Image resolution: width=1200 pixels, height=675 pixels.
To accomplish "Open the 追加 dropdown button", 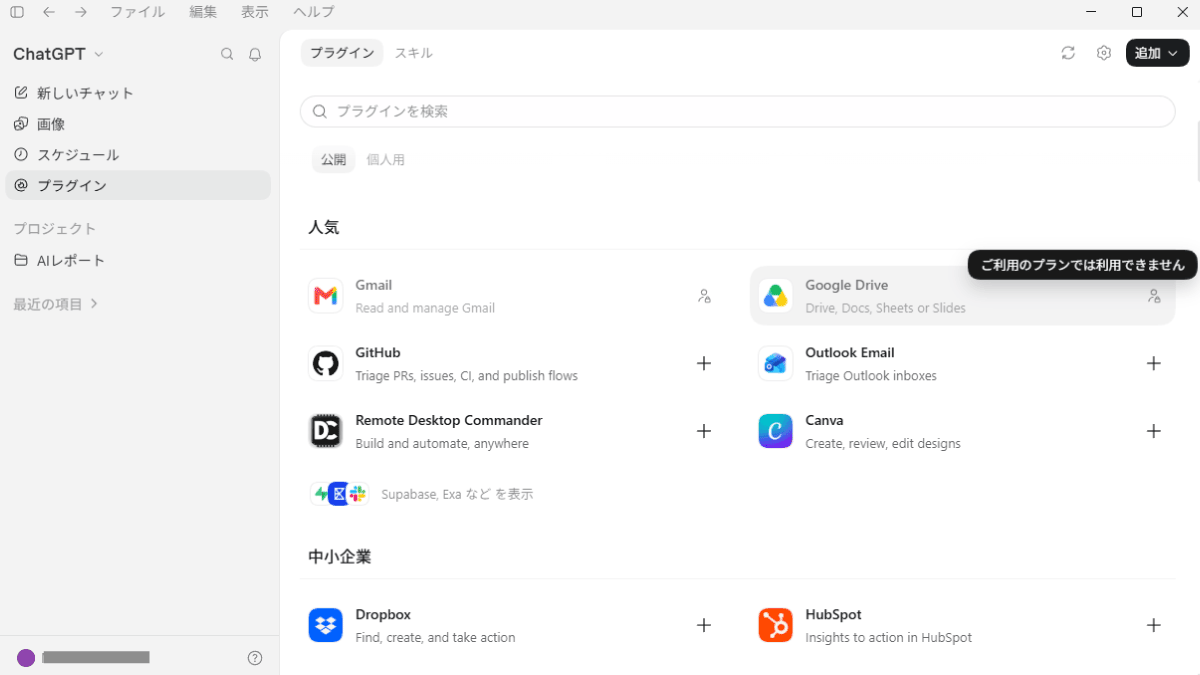I will tap(1157, 53).
